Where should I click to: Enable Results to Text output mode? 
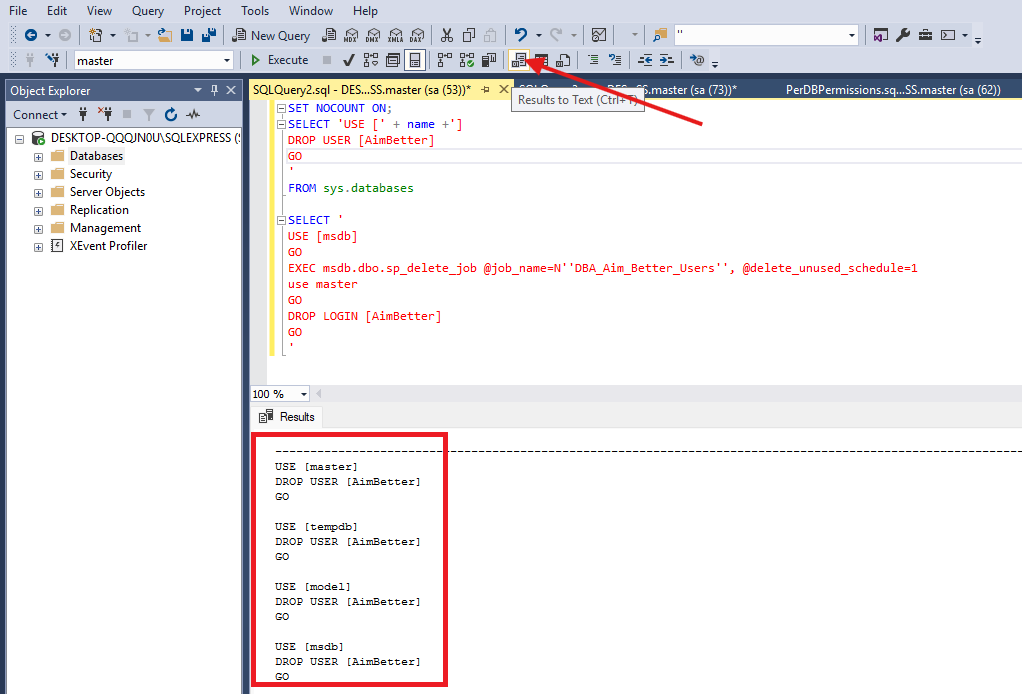click(x=519, y=61)
